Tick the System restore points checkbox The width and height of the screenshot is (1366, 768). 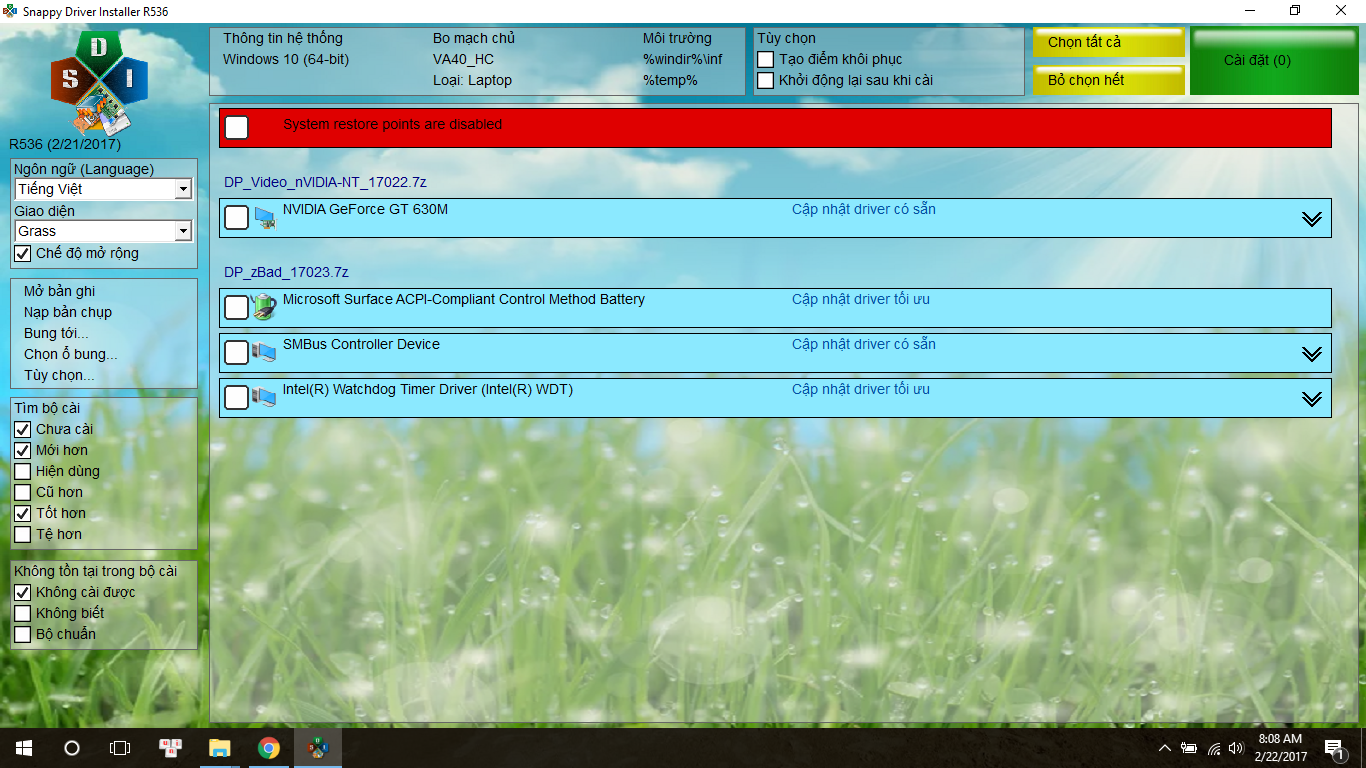coord(237,127)
